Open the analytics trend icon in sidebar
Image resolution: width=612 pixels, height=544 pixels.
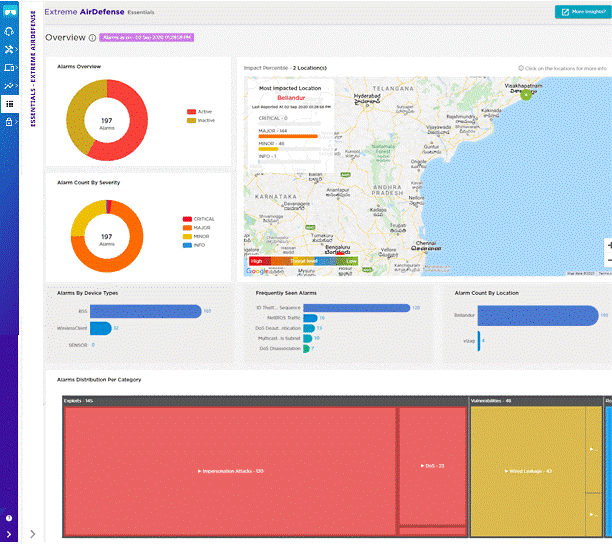9,85
